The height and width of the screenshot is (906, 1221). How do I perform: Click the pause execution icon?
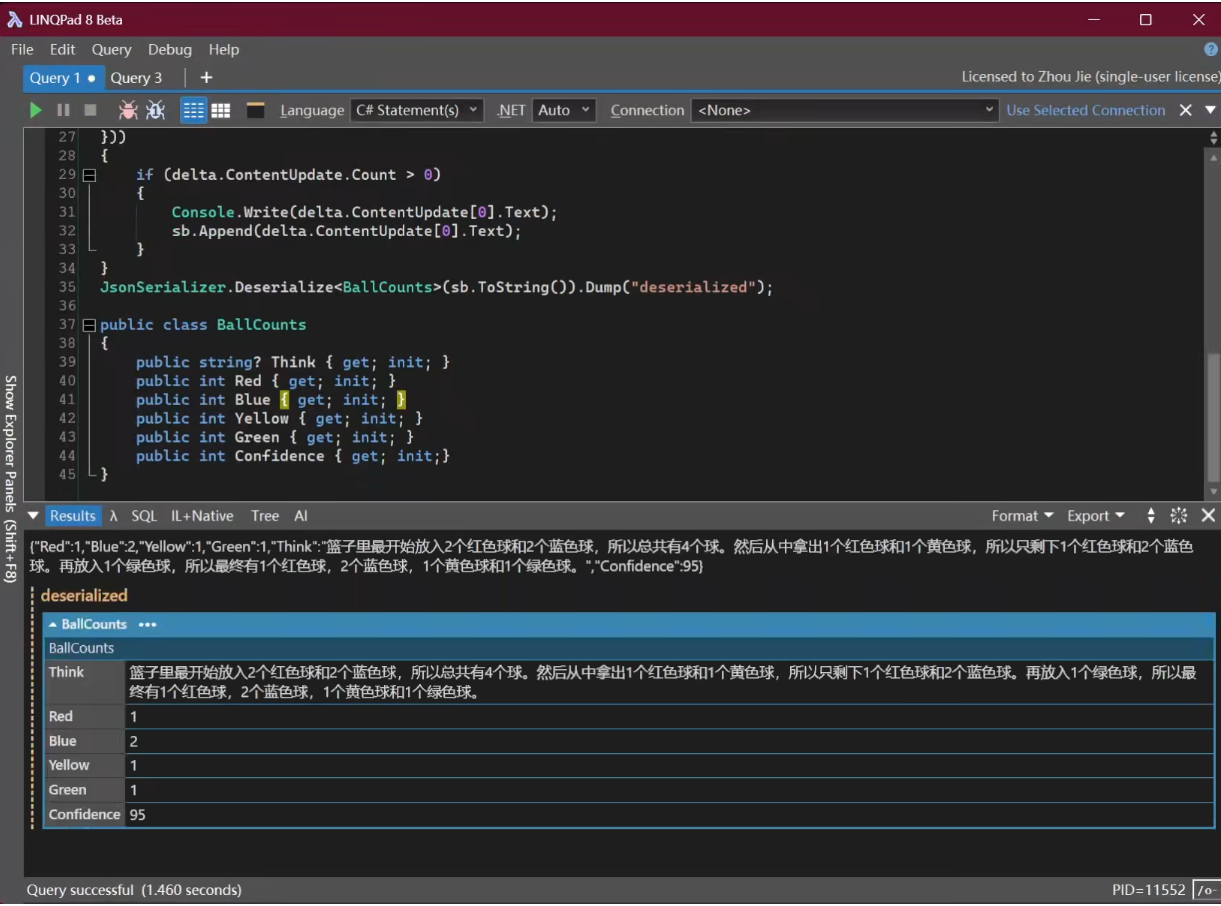(63, 110)
